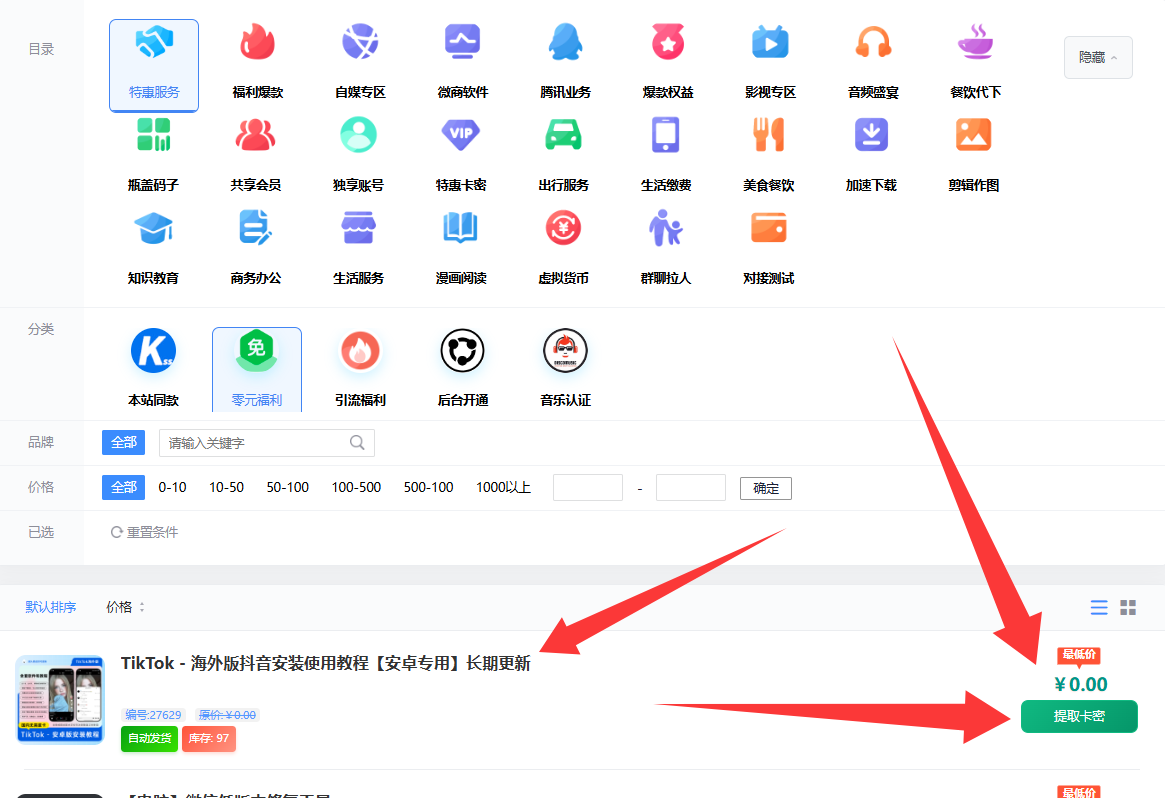Switch to list view layout icon
The image size is (1165, 798).
pos(1099,608)
